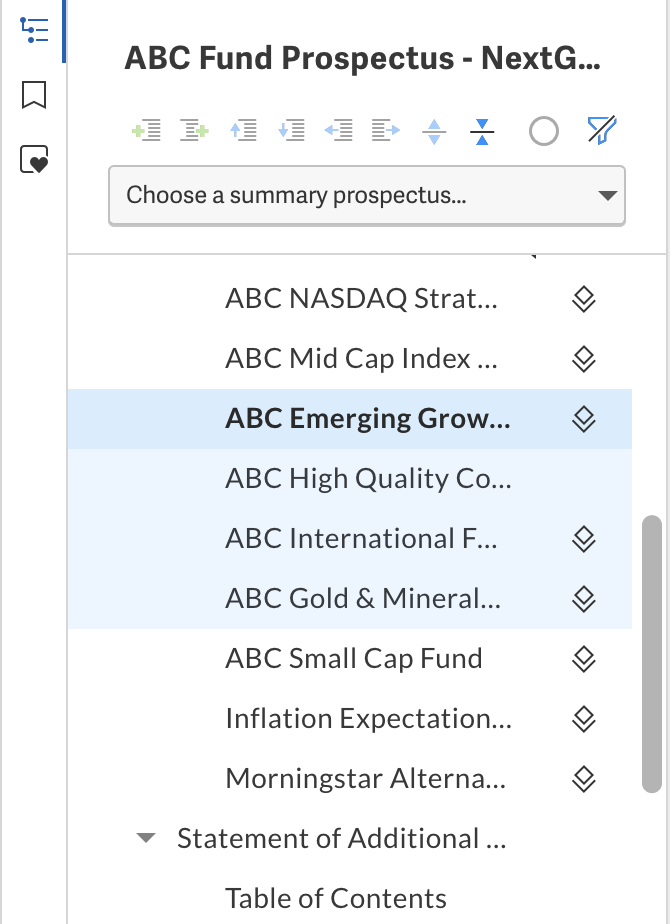Click the indent entry icon
This screenshot has height=924, width=670.
[384, 130]
